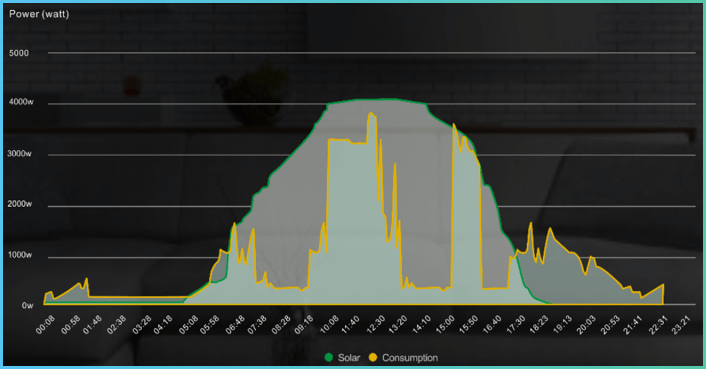Click the 3000w y-axis label
Image resolution: width=706 pixels, height=369 pixels.
click(x=19, y=154)
